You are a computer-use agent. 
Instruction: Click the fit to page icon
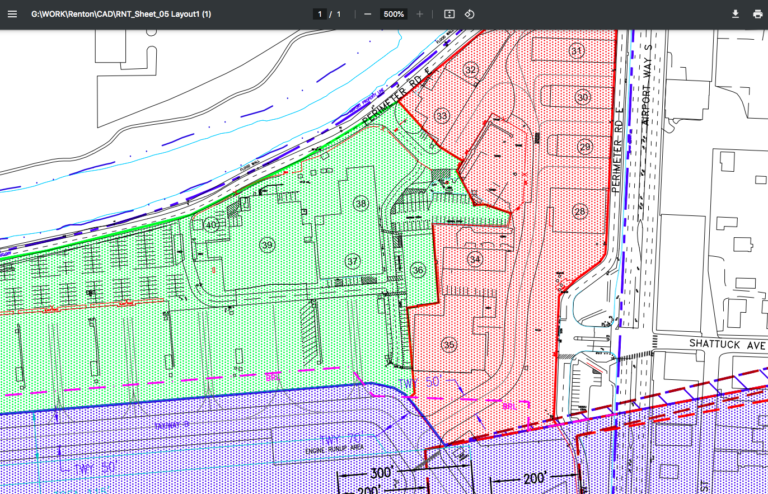click(x=449, y=14)
